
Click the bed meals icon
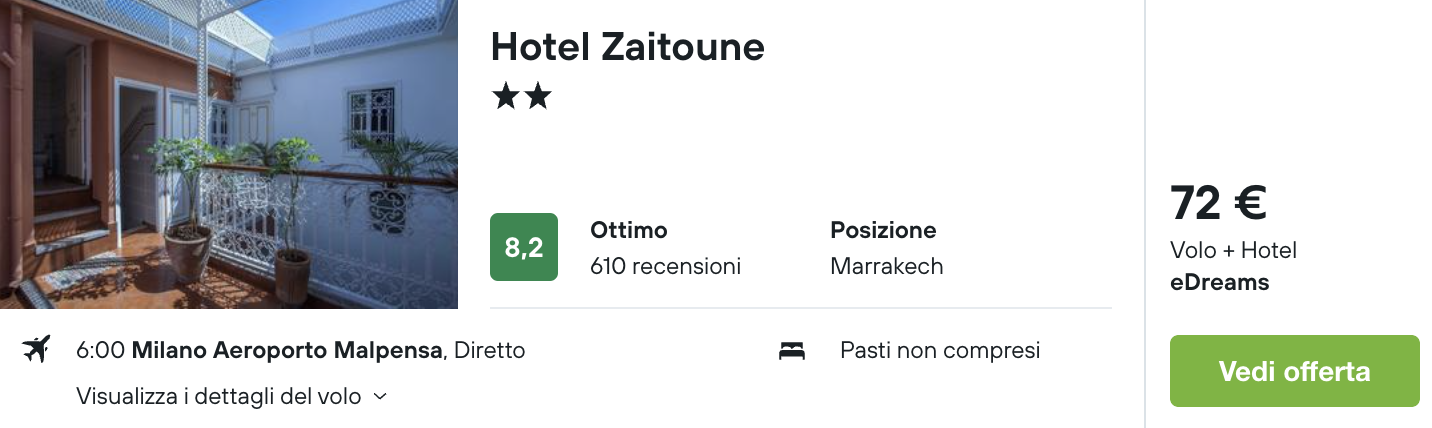pyautogui.click(x=792, y=351)
